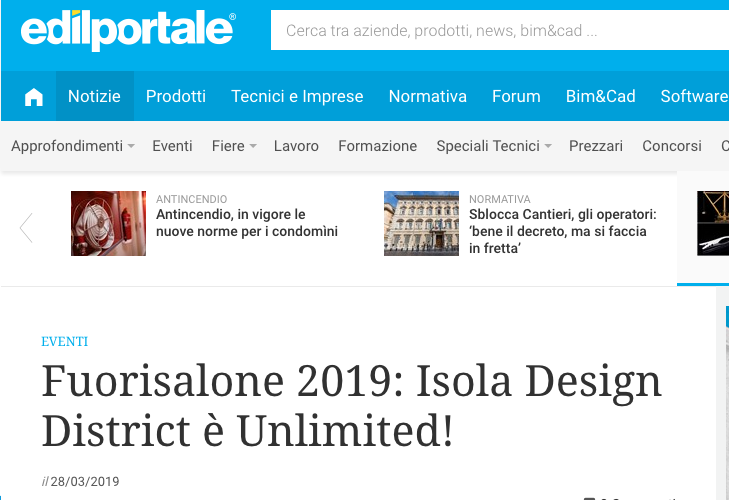The image size is (729, 500).
Task: Open the Lavoro link
Action: tap(296, 146)
